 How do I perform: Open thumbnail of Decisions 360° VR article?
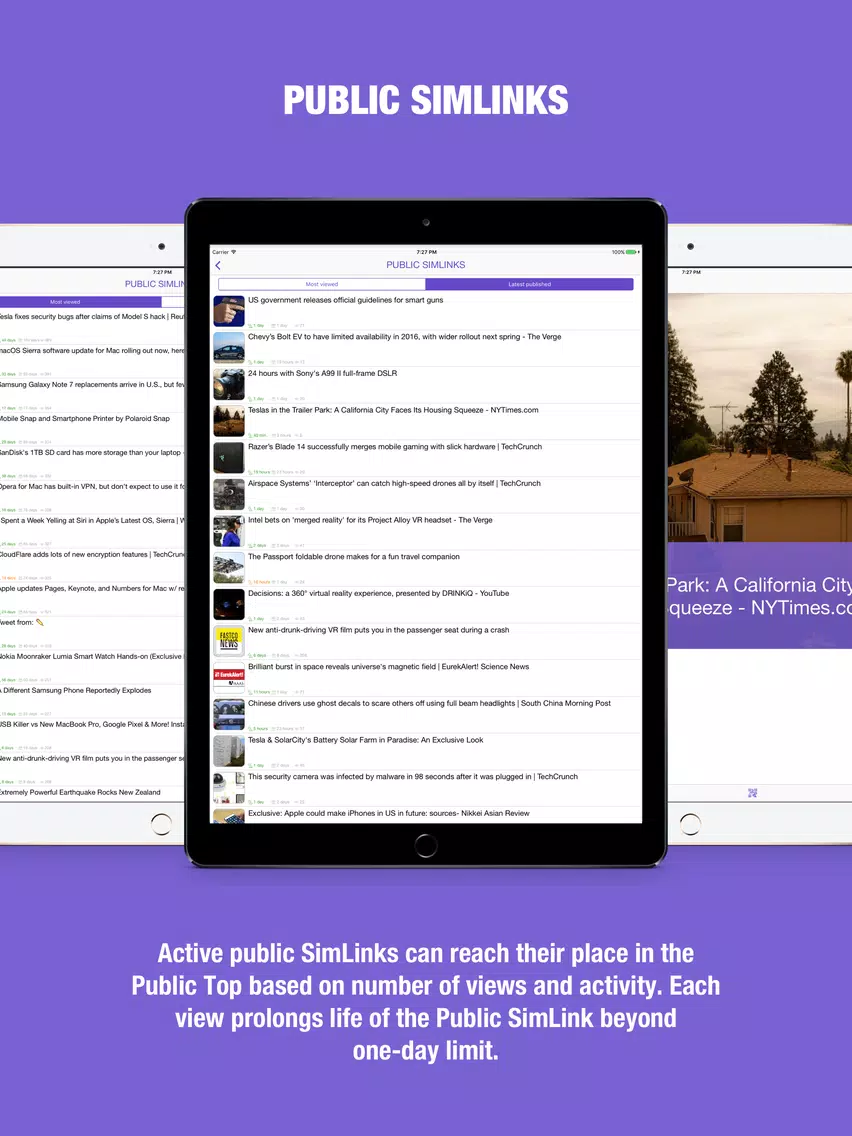point(229,604)
